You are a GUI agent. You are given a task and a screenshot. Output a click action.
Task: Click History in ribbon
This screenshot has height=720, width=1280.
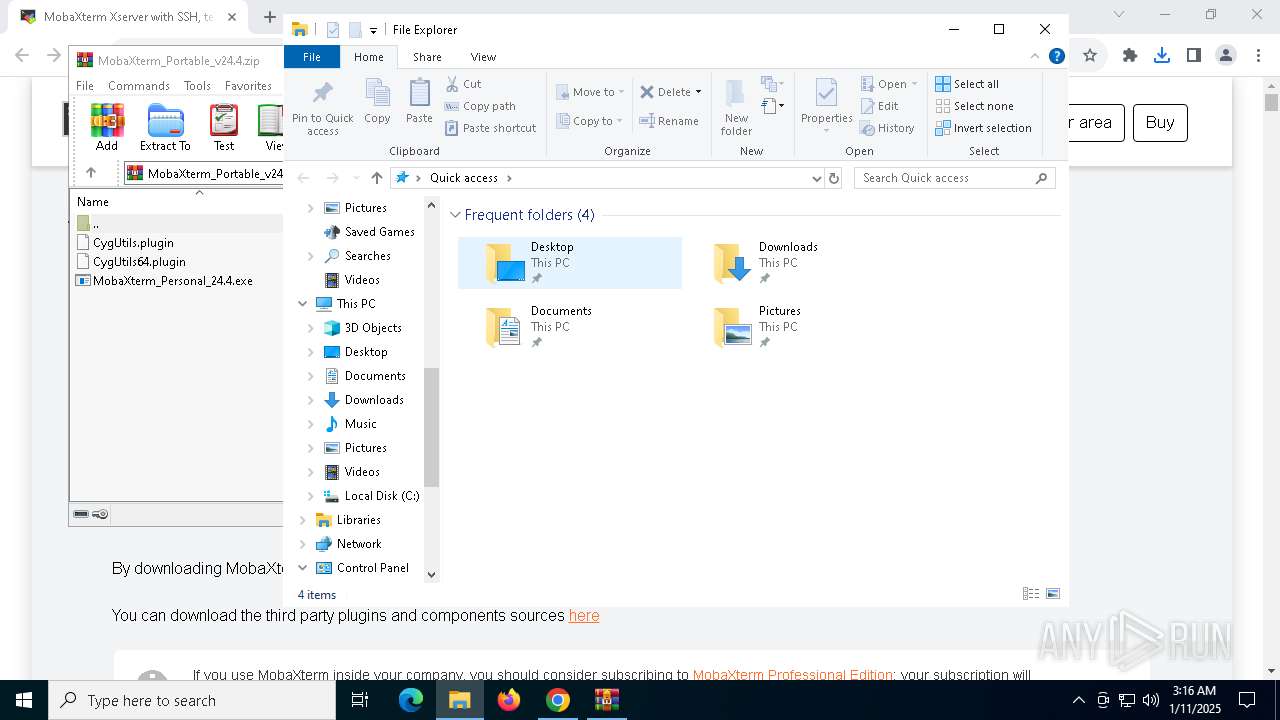pyautogui.click(x=887, y=128)
